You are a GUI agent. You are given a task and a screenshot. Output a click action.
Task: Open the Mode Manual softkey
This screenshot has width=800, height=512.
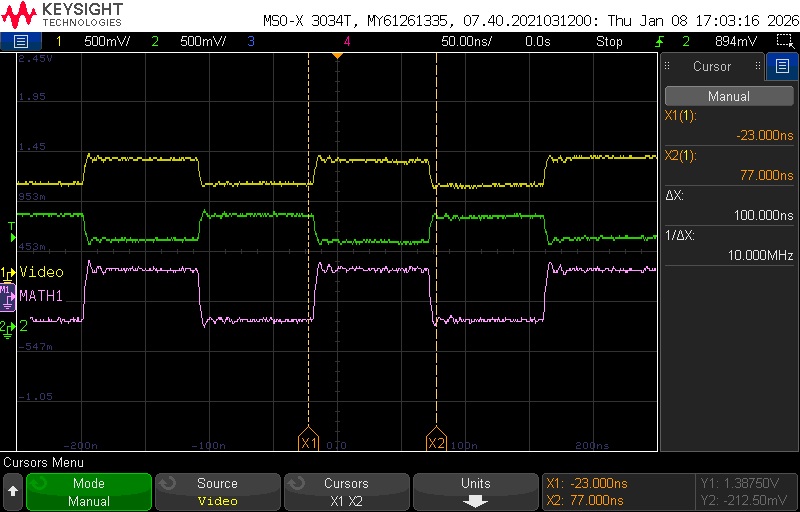click(89, 492)
